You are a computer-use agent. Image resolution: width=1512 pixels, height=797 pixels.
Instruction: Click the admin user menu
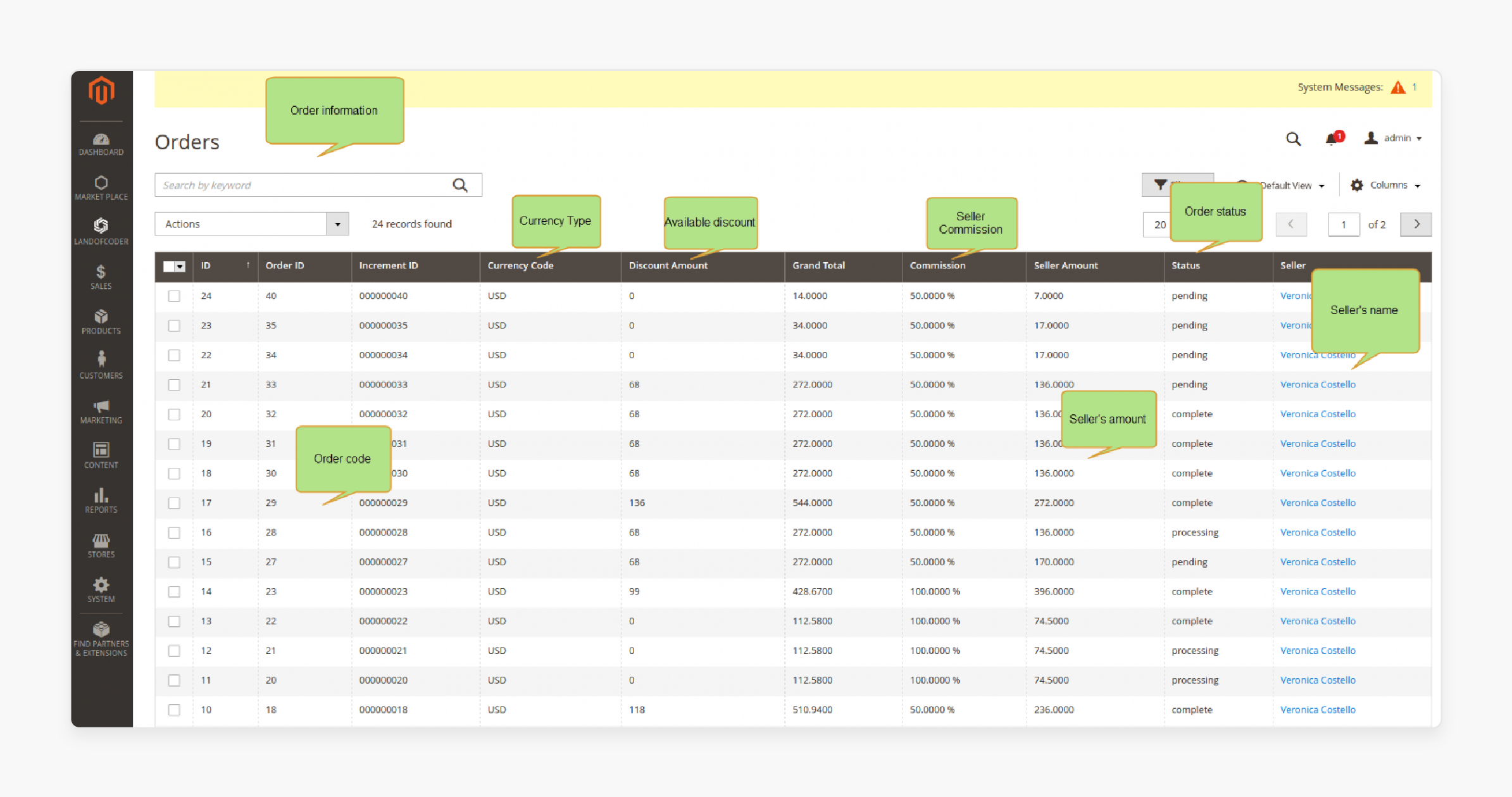coord(1398,138)
